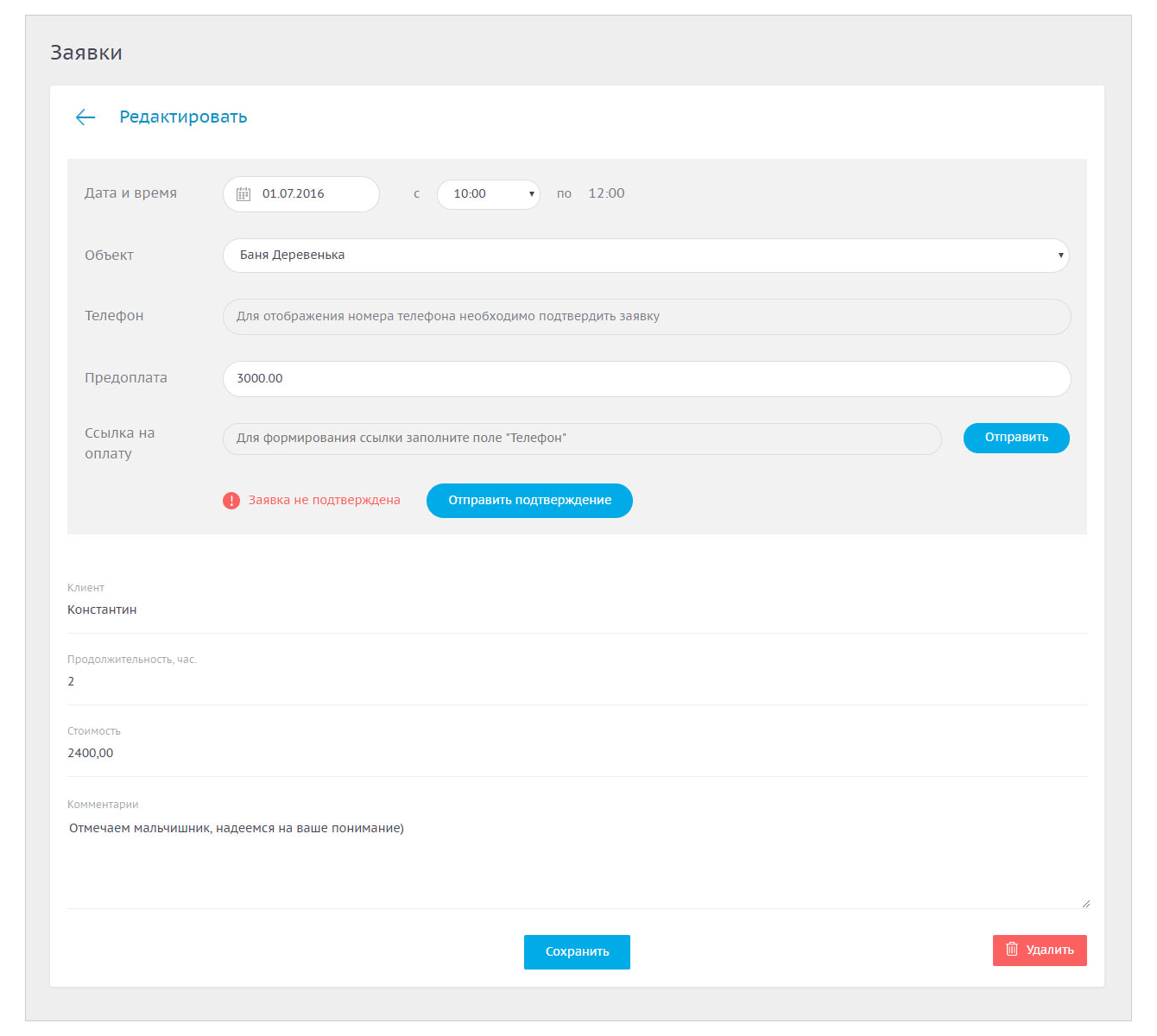Click the Заявка не подтверждена status text
1157x1036 pixels.
325,501
